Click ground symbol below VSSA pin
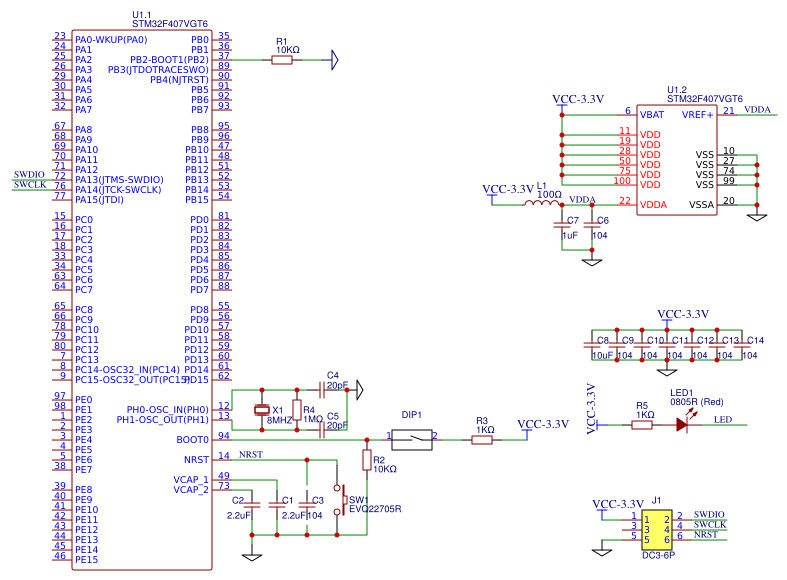Viewport: 787px width, 580px height. click(757, 217)
